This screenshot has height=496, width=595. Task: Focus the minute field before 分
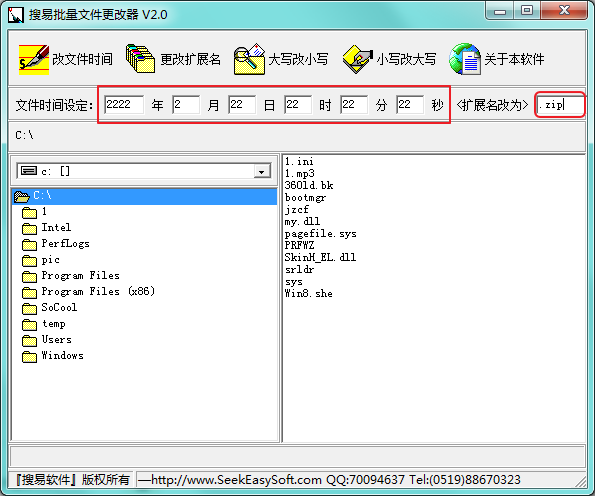point(354,104)
